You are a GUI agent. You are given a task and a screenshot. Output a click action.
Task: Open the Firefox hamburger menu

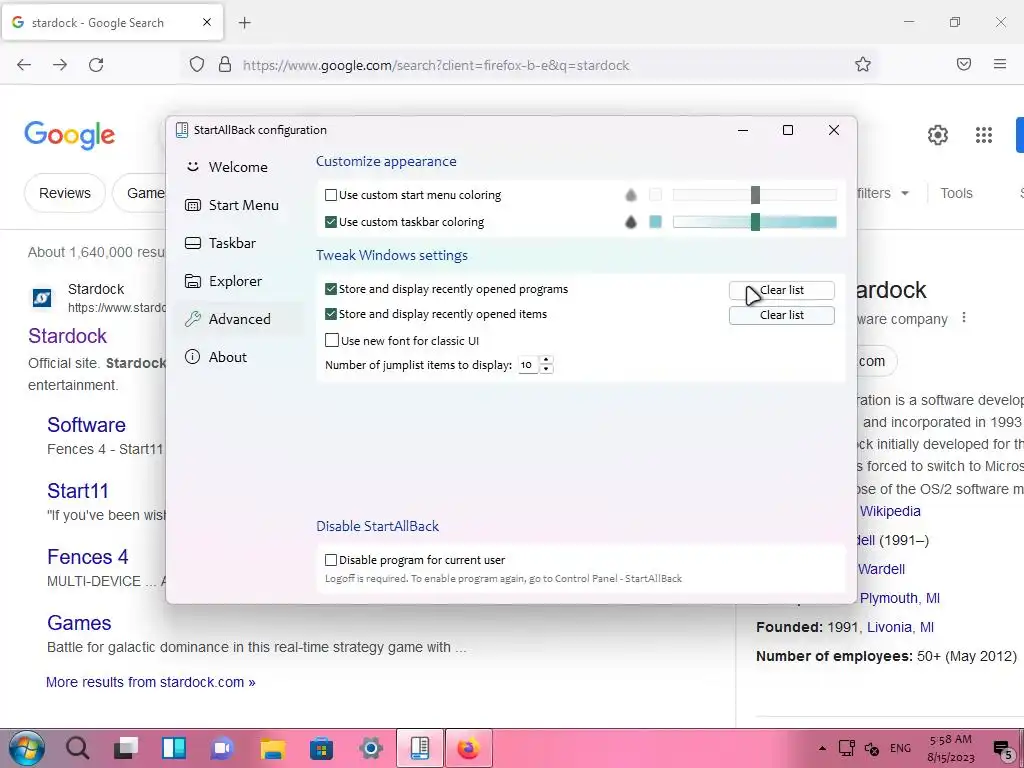(x=999, y=64)
